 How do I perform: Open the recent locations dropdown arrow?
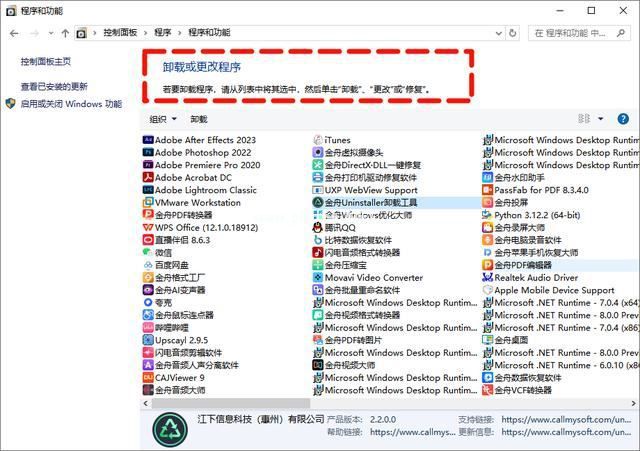click(51, 33)
